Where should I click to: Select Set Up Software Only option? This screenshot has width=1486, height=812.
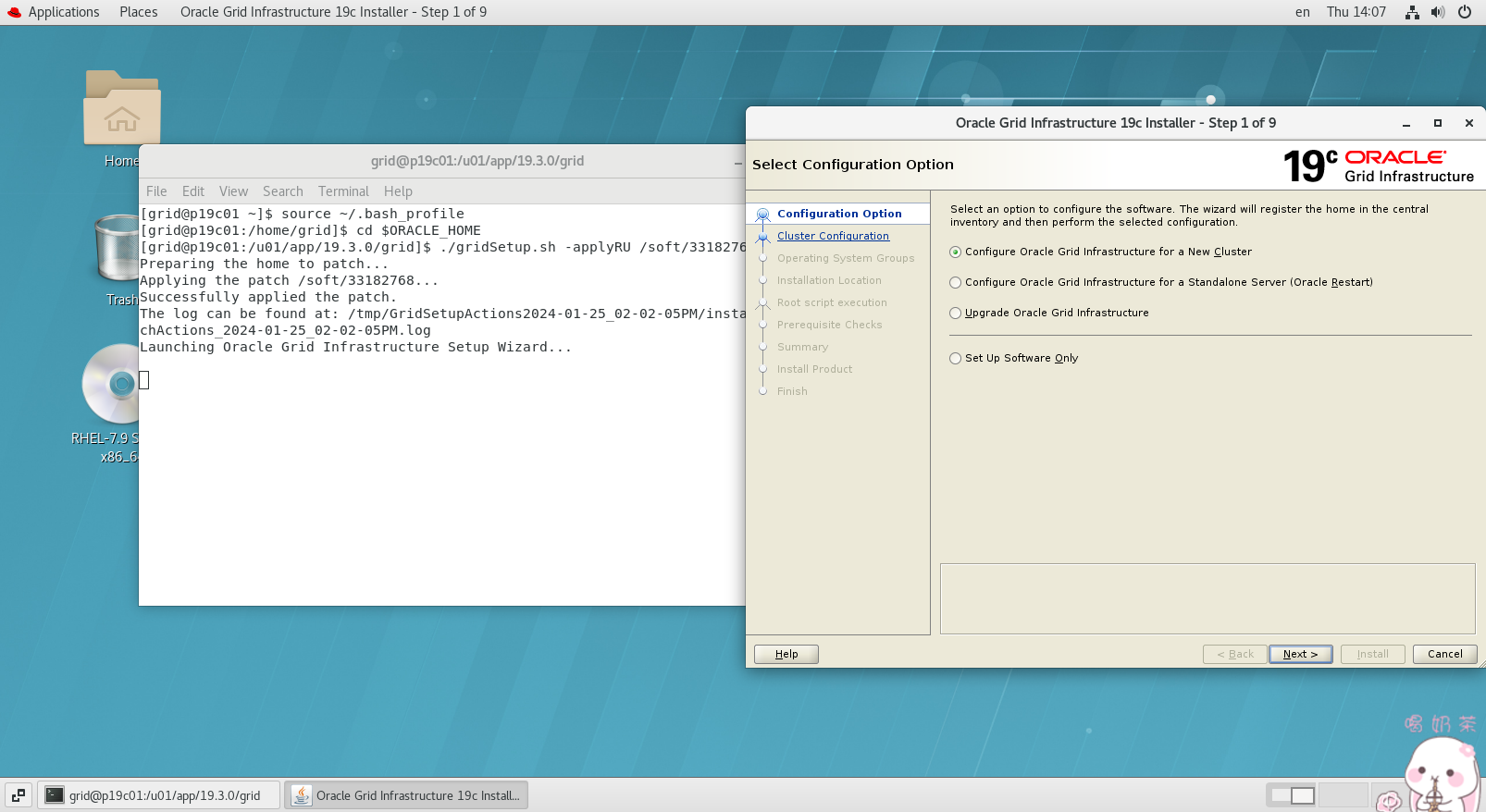tap(1014, 358)
